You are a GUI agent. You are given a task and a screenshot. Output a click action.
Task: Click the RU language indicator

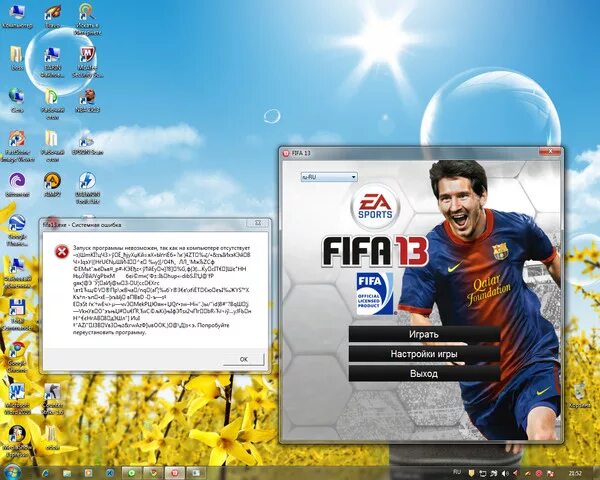[x=457, y=472]
